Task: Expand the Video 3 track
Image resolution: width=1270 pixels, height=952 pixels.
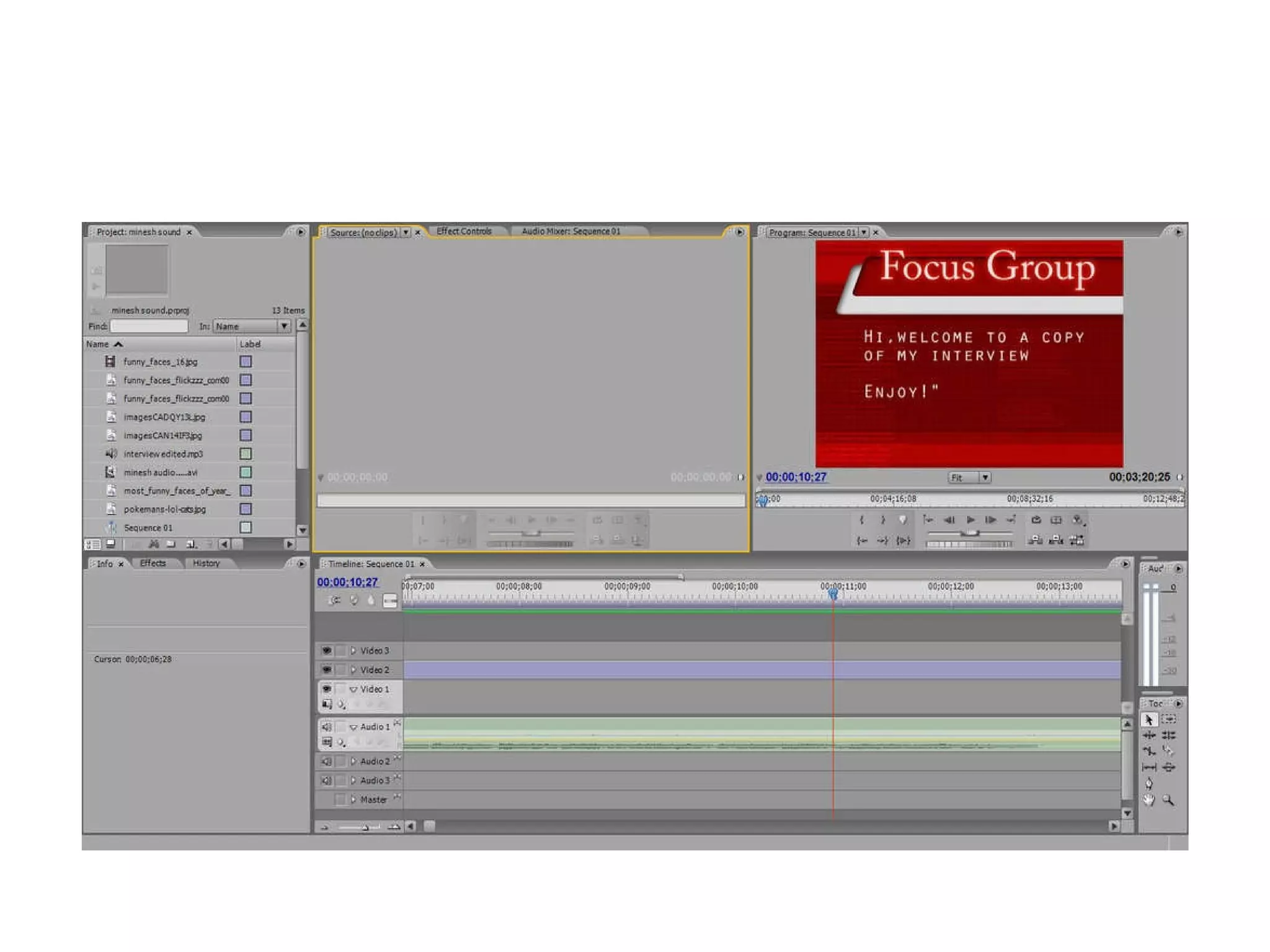Action: (x=353, y=650)
